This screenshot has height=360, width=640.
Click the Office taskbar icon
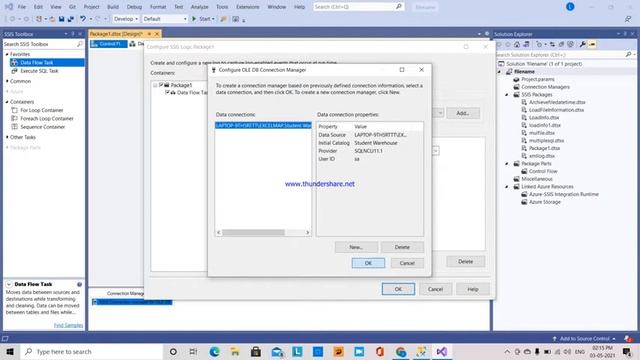tap(380, 351)
